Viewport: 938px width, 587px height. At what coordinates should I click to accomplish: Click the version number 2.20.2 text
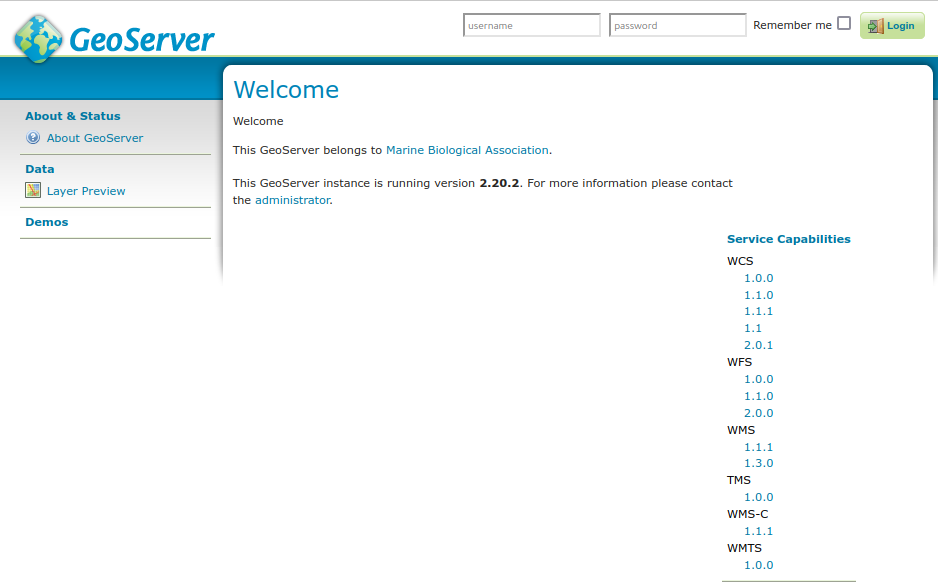click(x=499, y=183)
